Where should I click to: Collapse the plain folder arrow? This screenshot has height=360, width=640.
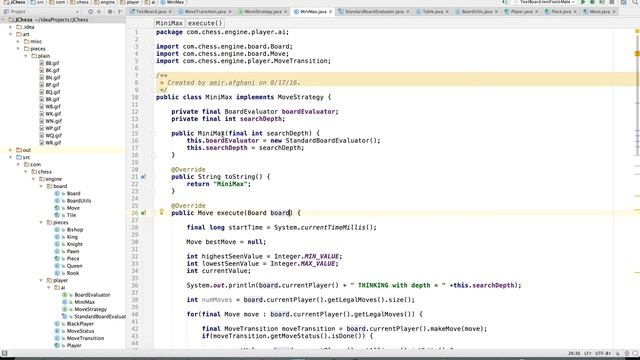(x=26, y=56)
